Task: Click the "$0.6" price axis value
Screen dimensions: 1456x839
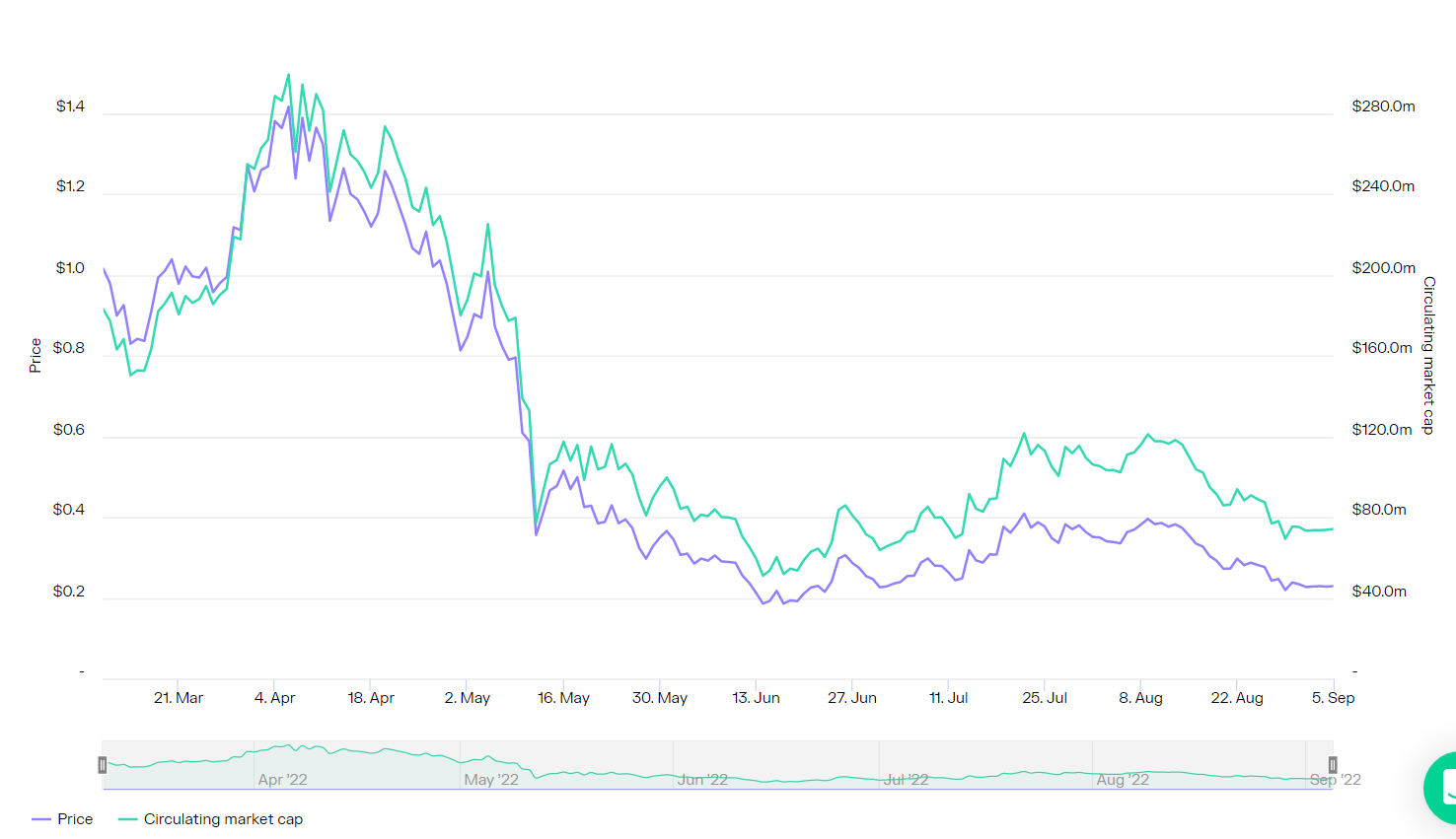Action: click(69, 430)
